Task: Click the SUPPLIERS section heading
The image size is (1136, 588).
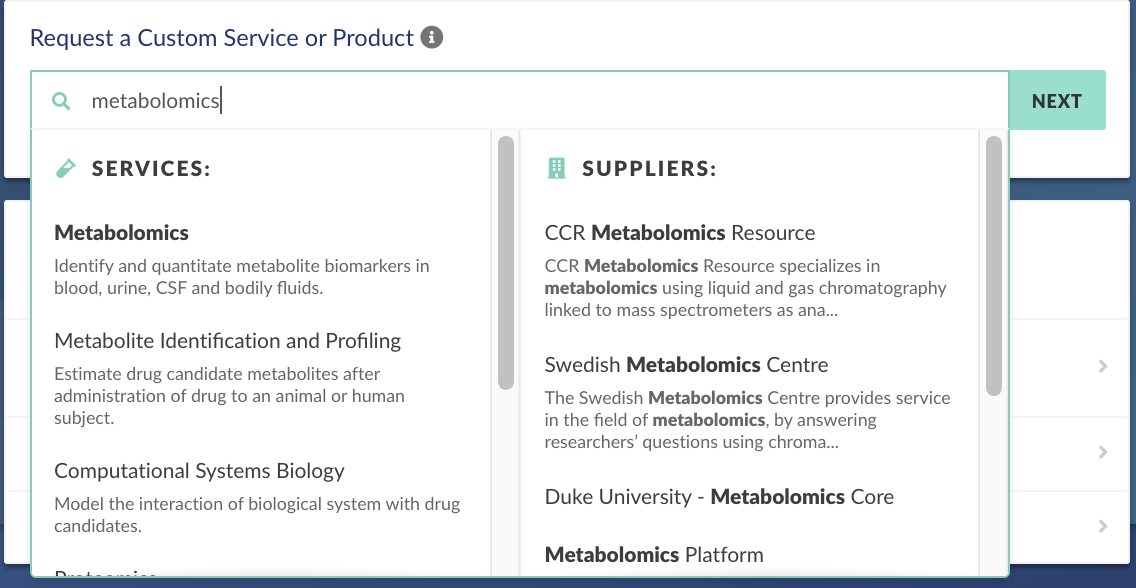Action: click(x=649, y=169)
